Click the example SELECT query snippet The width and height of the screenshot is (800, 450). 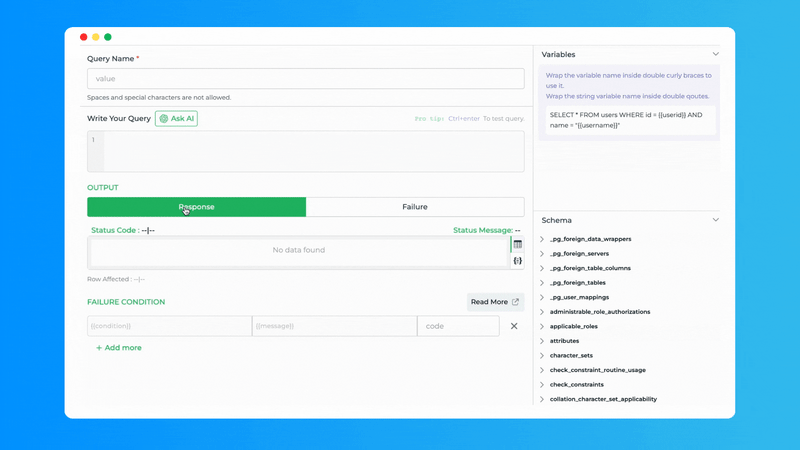(631, 120)
